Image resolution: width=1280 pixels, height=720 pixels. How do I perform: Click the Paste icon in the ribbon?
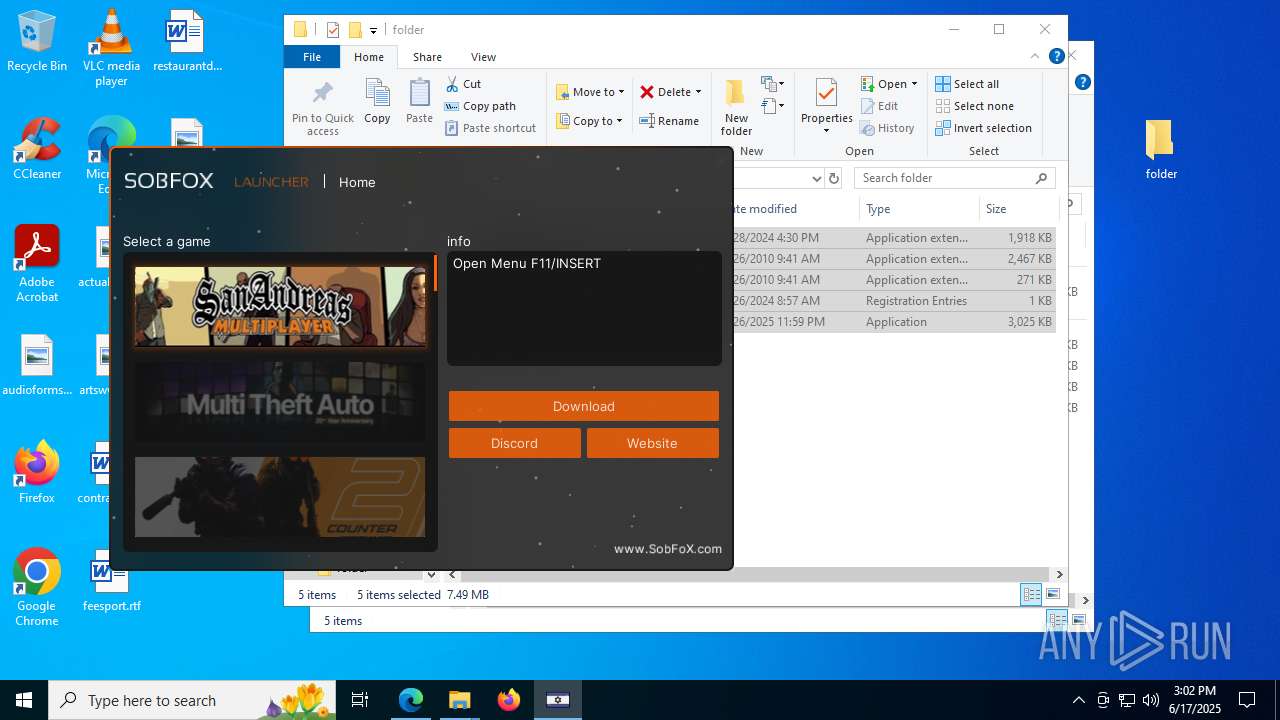(419, 94)
